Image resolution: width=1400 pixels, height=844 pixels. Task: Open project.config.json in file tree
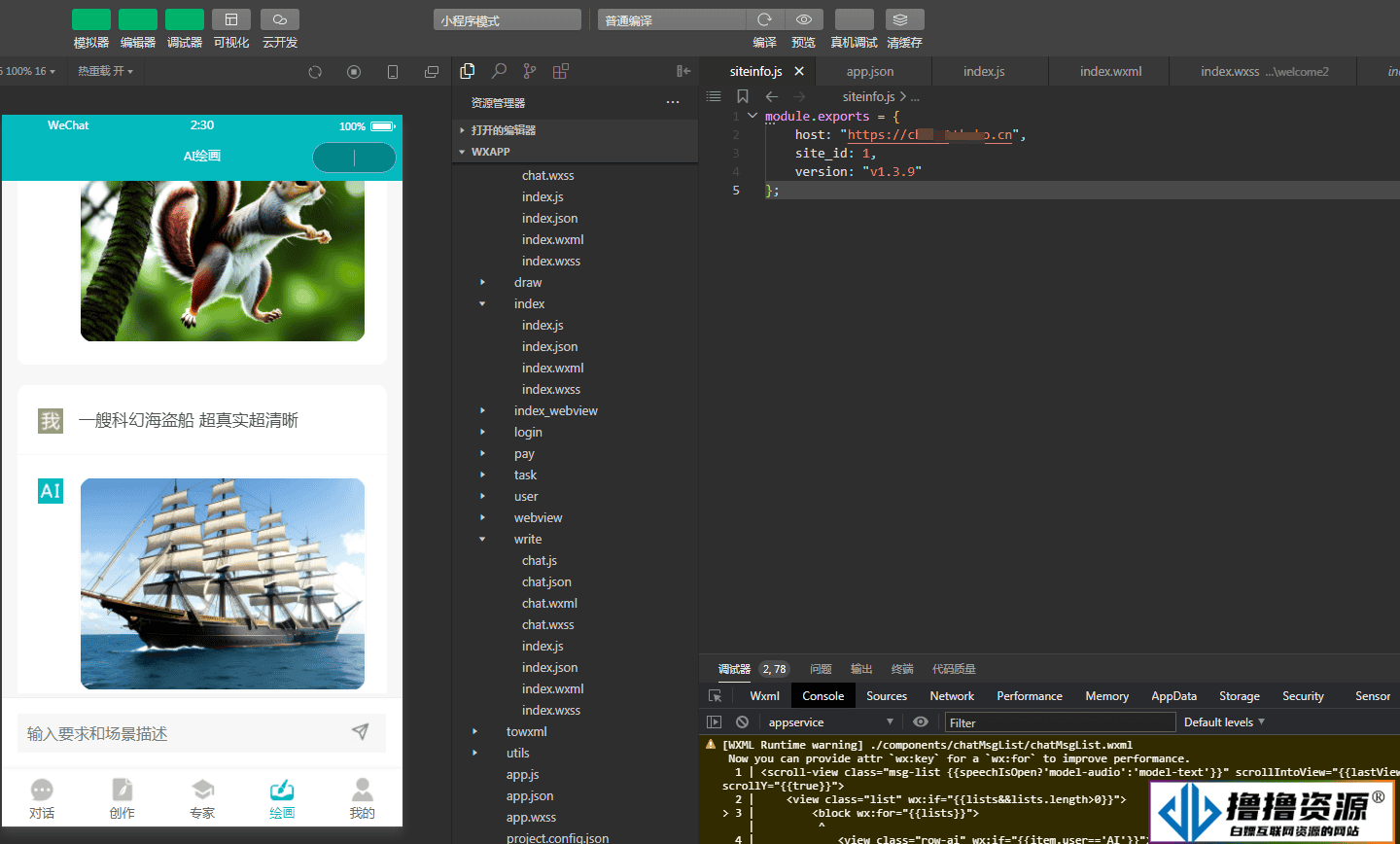(x=558, y=838)
